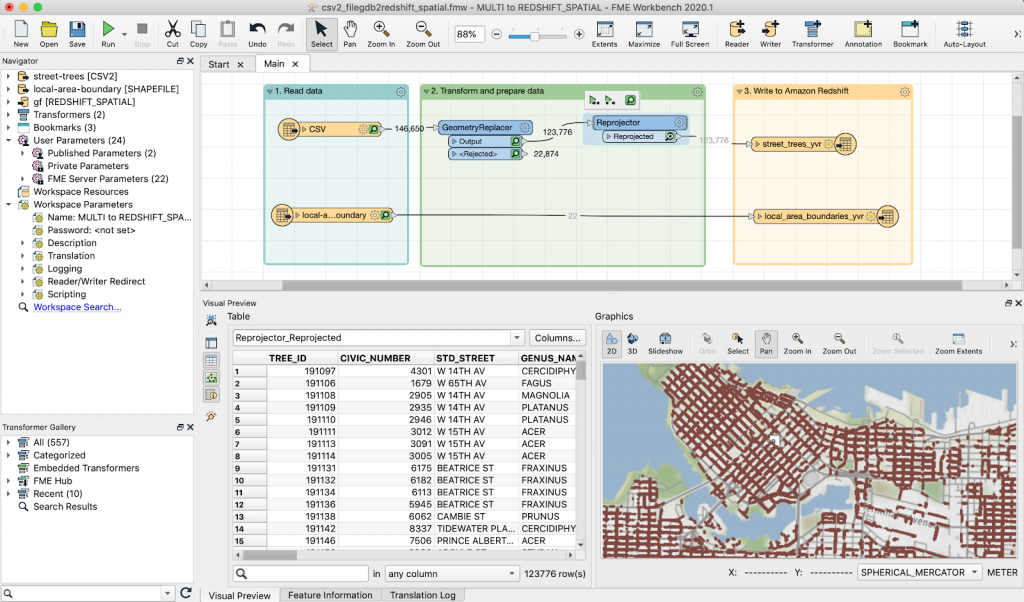Click Zoom Out in the main toolbar

tap(423, 34)
